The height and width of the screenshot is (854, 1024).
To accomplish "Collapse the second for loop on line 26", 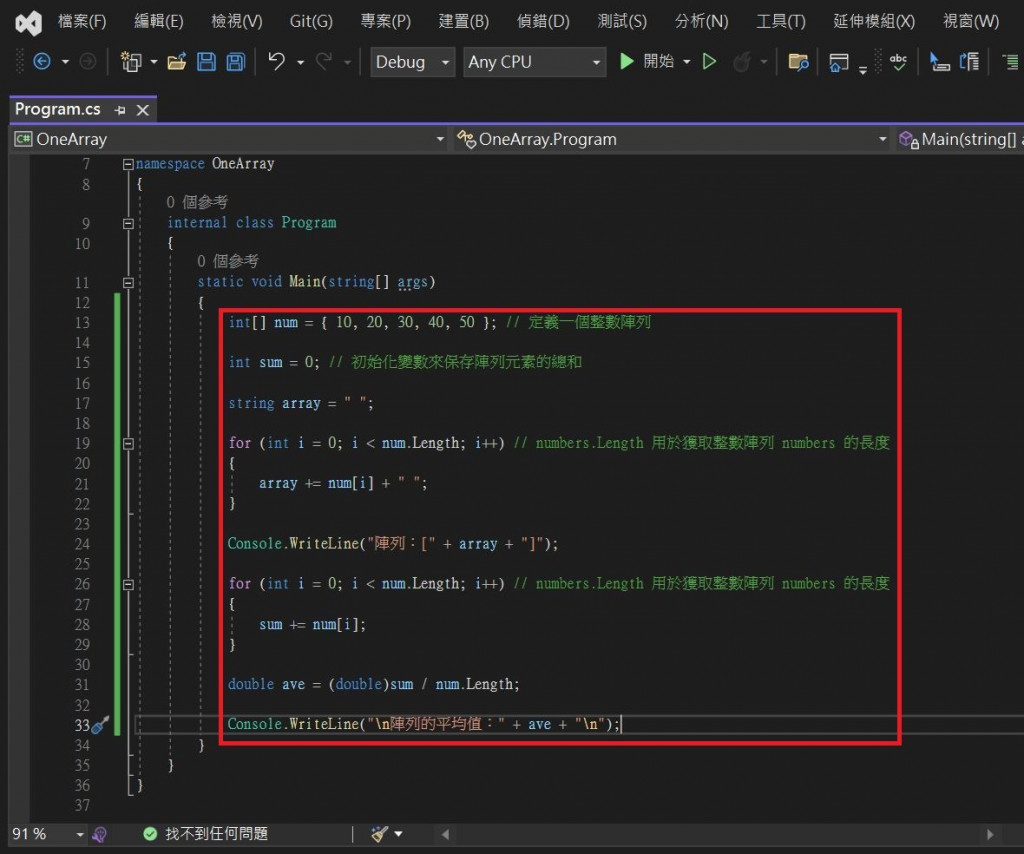I will coord(128,584).
